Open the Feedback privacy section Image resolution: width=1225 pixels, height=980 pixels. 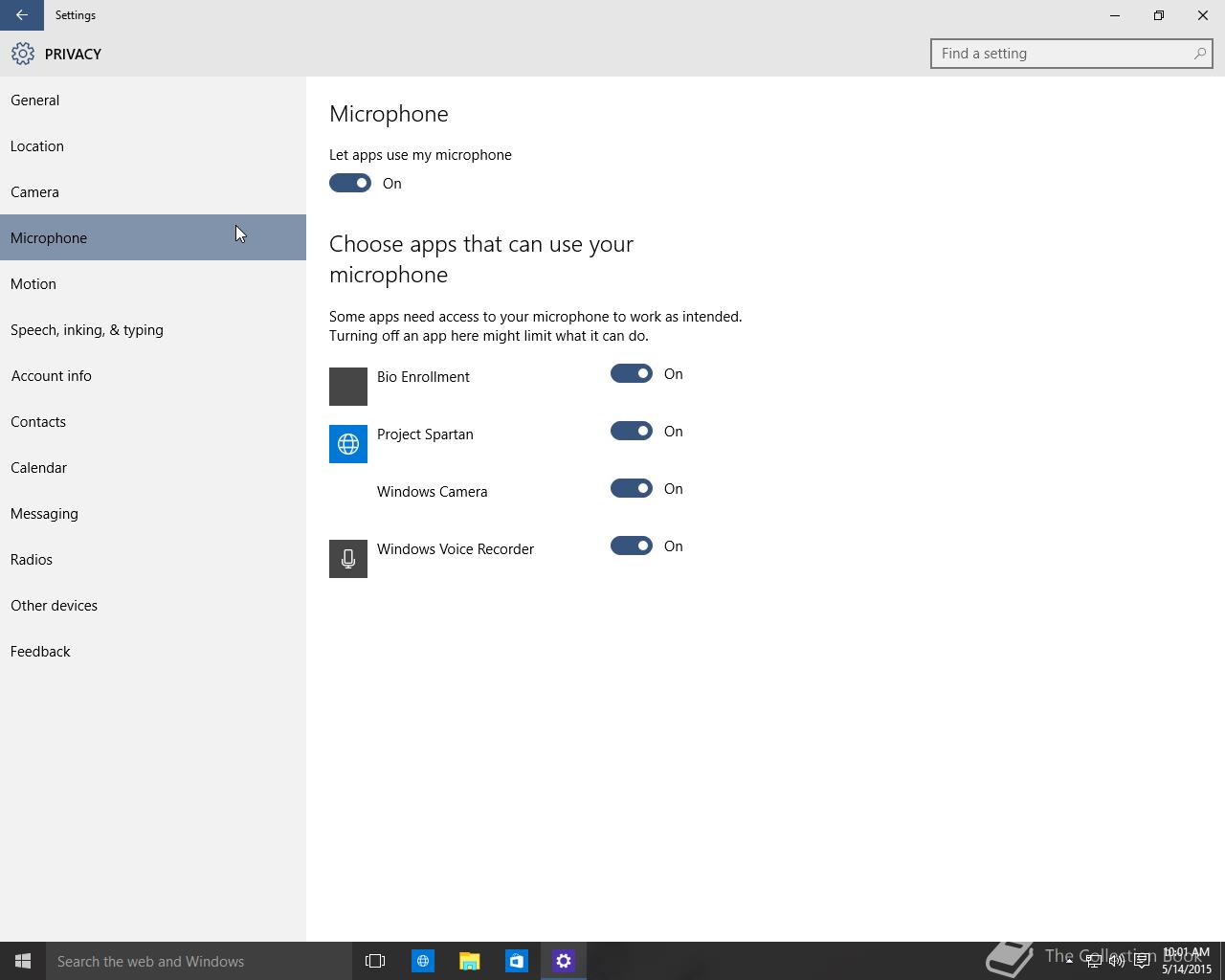click(153, 651)
